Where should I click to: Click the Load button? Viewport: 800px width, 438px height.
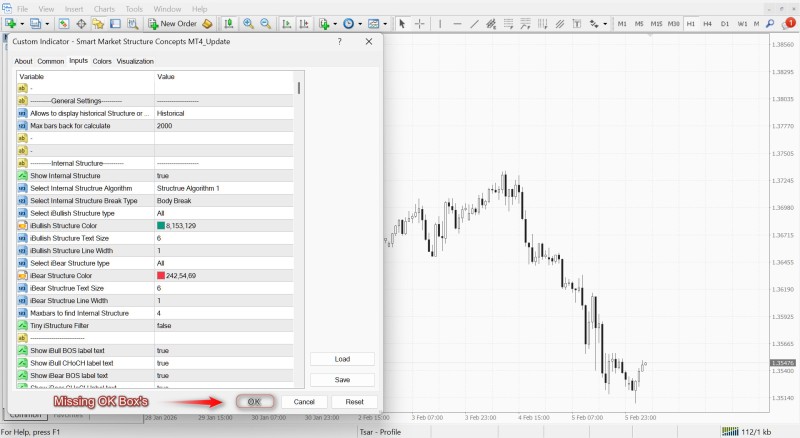(342, 359)
